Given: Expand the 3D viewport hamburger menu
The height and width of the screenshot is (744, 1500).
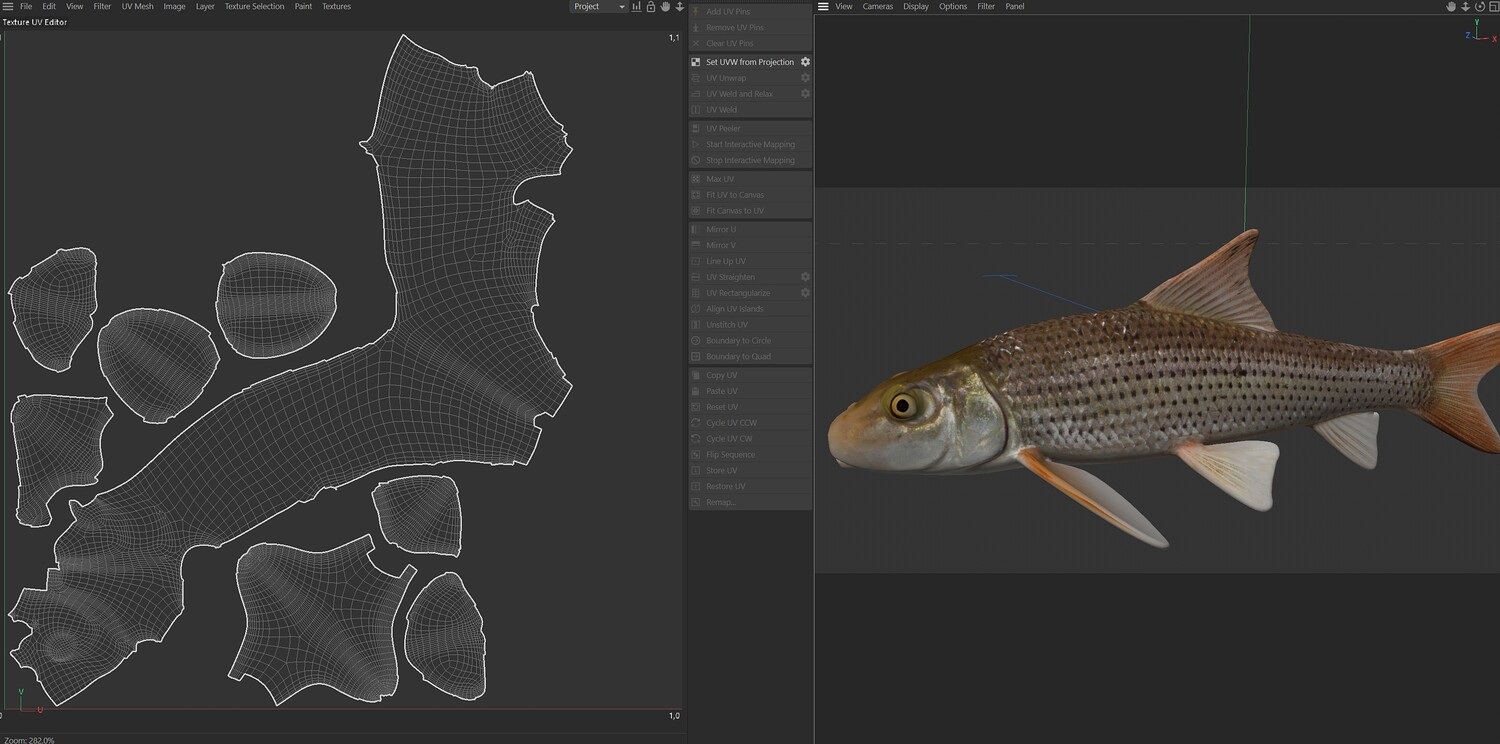Looking at the screenshot, I should [x=823, y=7].
